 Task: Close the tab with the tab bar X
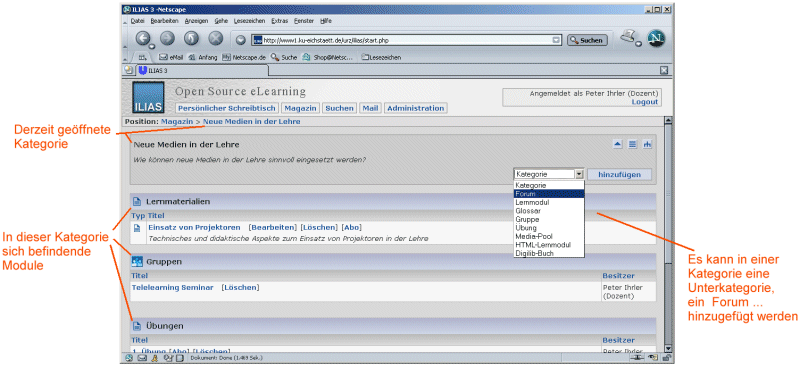tap(664, 70)
